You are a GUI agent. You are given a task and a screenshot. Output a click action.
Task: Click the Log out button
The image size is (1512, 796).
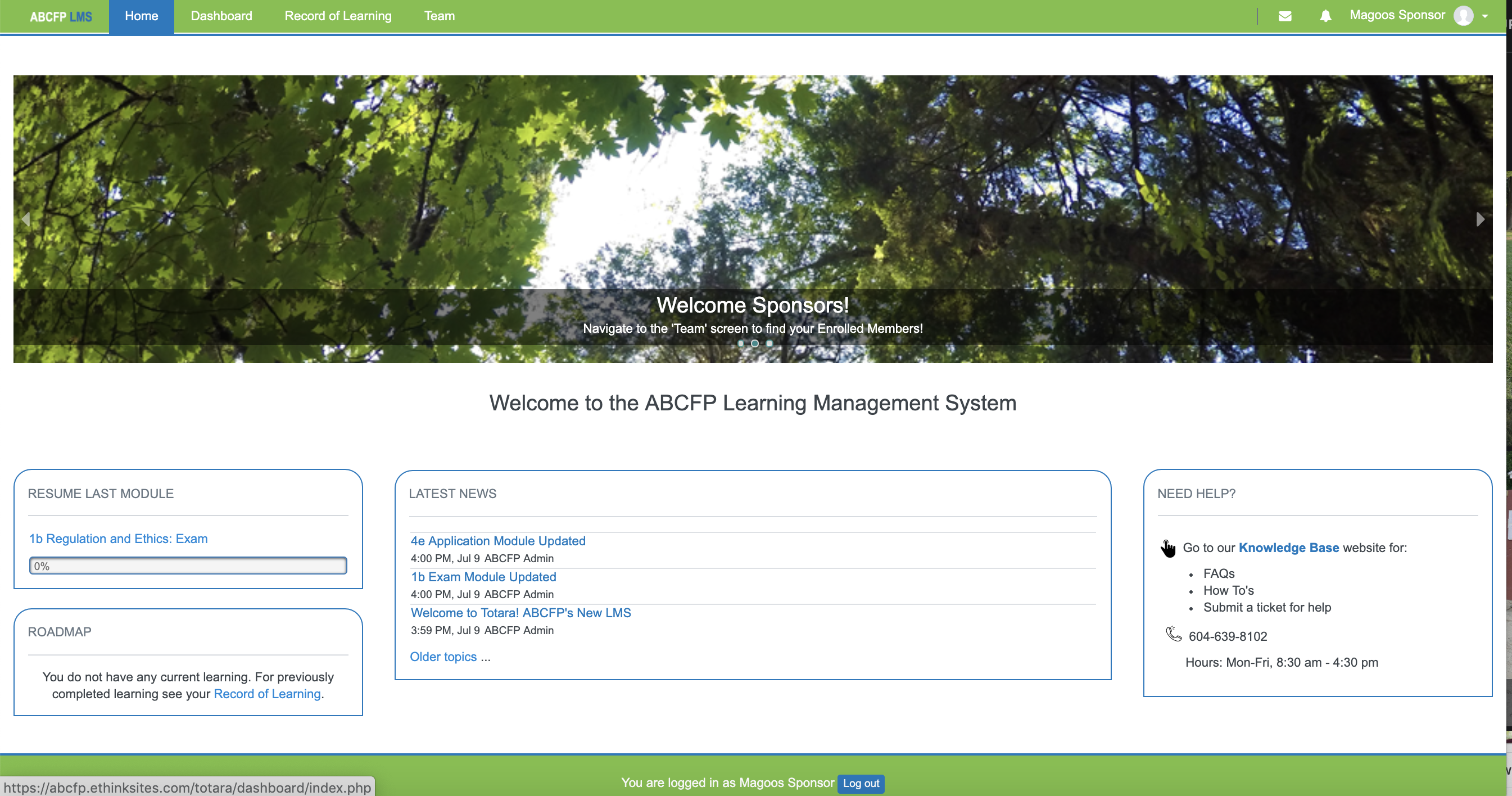pyautogui.click(x=861, y=783)
